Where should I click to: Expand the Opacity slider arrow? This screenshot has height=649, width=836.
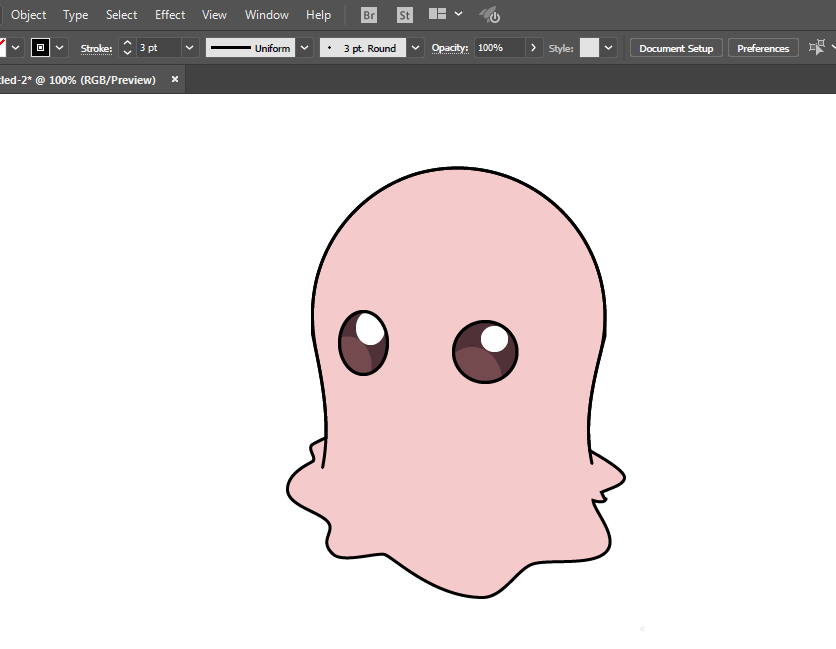(534, 48)
